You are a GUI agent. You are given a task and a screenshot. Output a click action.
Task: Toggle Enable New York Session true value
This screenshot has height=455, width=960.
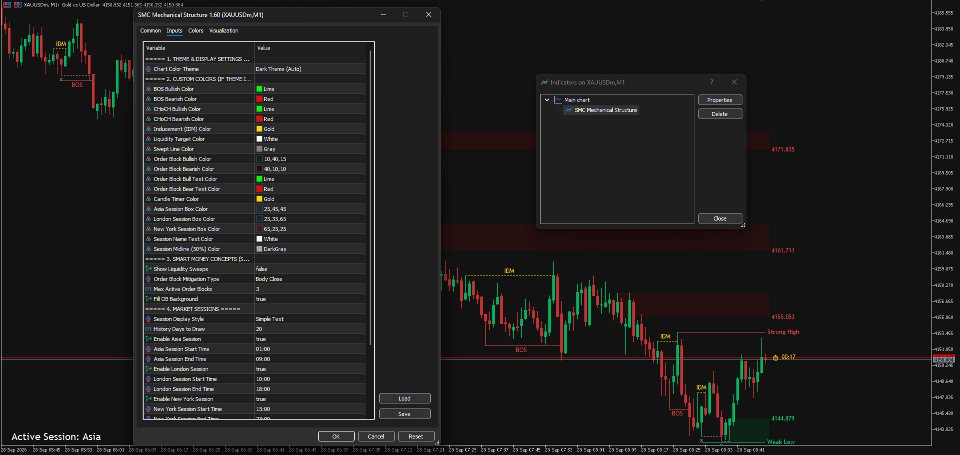[310, 399]
